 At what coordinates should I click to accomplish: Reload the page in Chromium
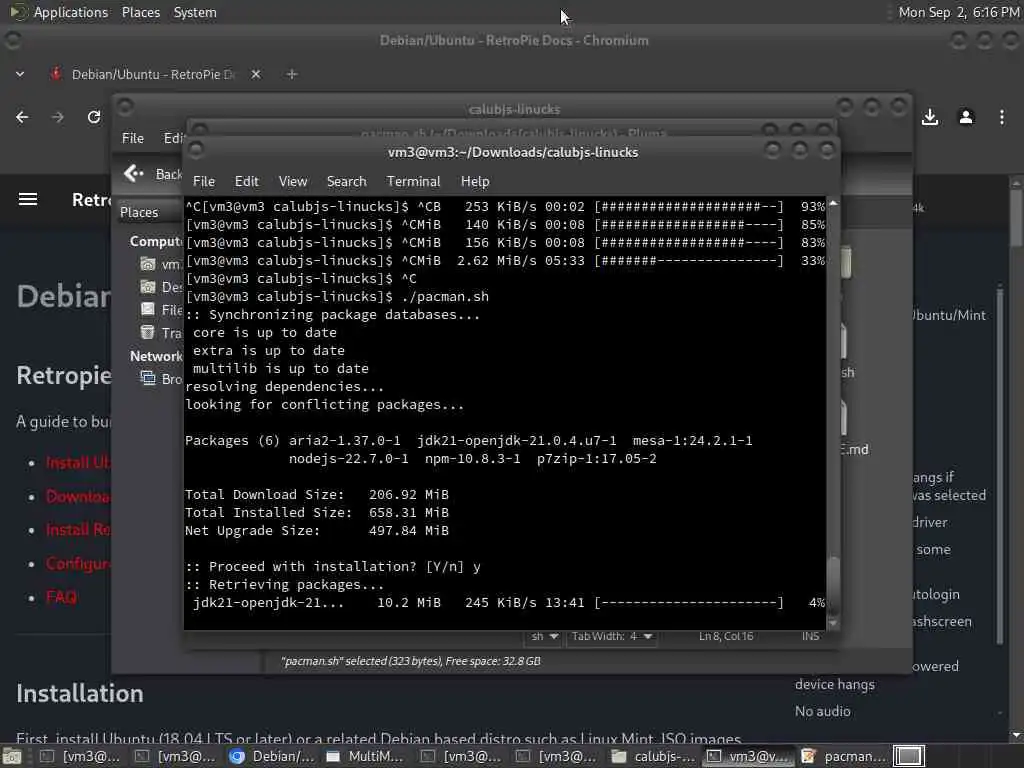(94, 118)
